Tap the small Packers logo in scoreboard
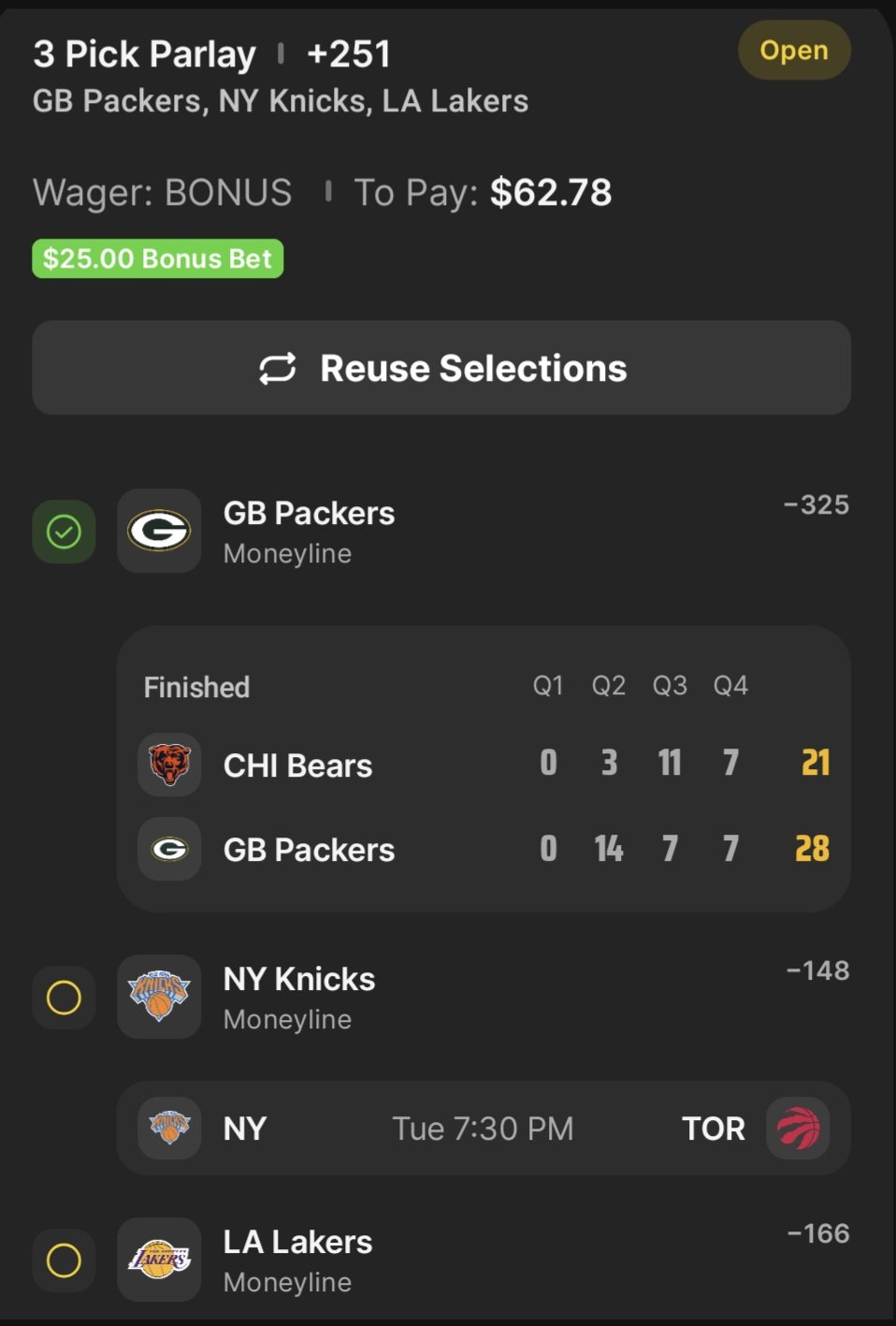The width and height of the screenshot is (896, 1326). tap(169, 849)
